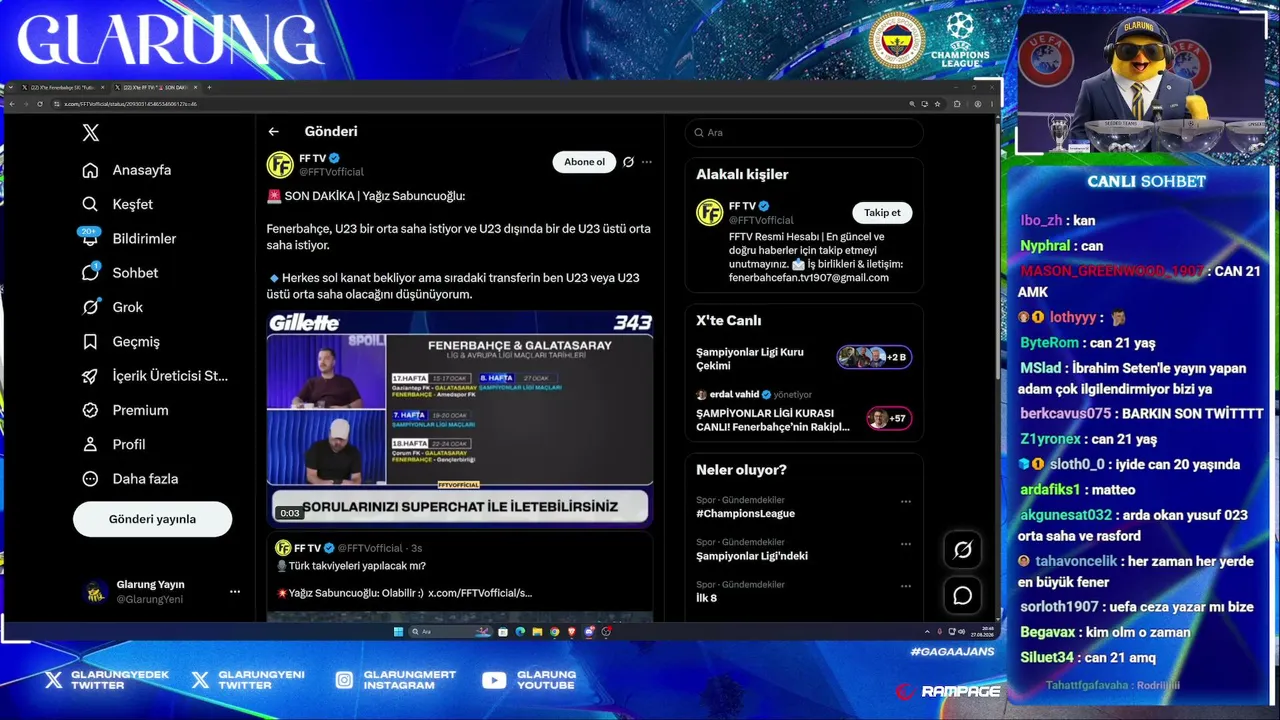Open Microsoft Edge from the taskbar
1280x720 pixels.
pos(520,632)
